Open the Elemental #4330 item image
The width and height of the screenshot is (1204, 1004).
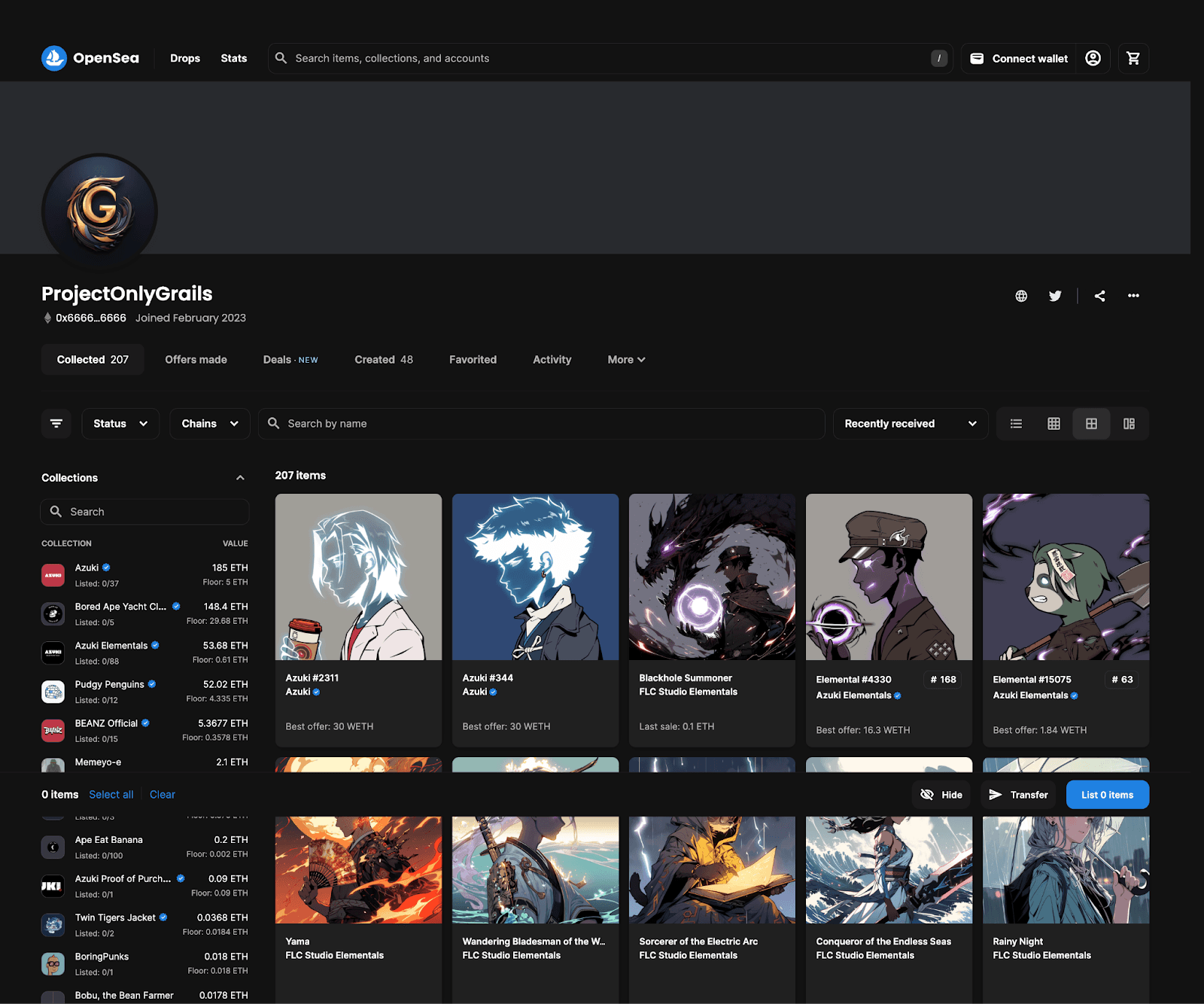889,577
